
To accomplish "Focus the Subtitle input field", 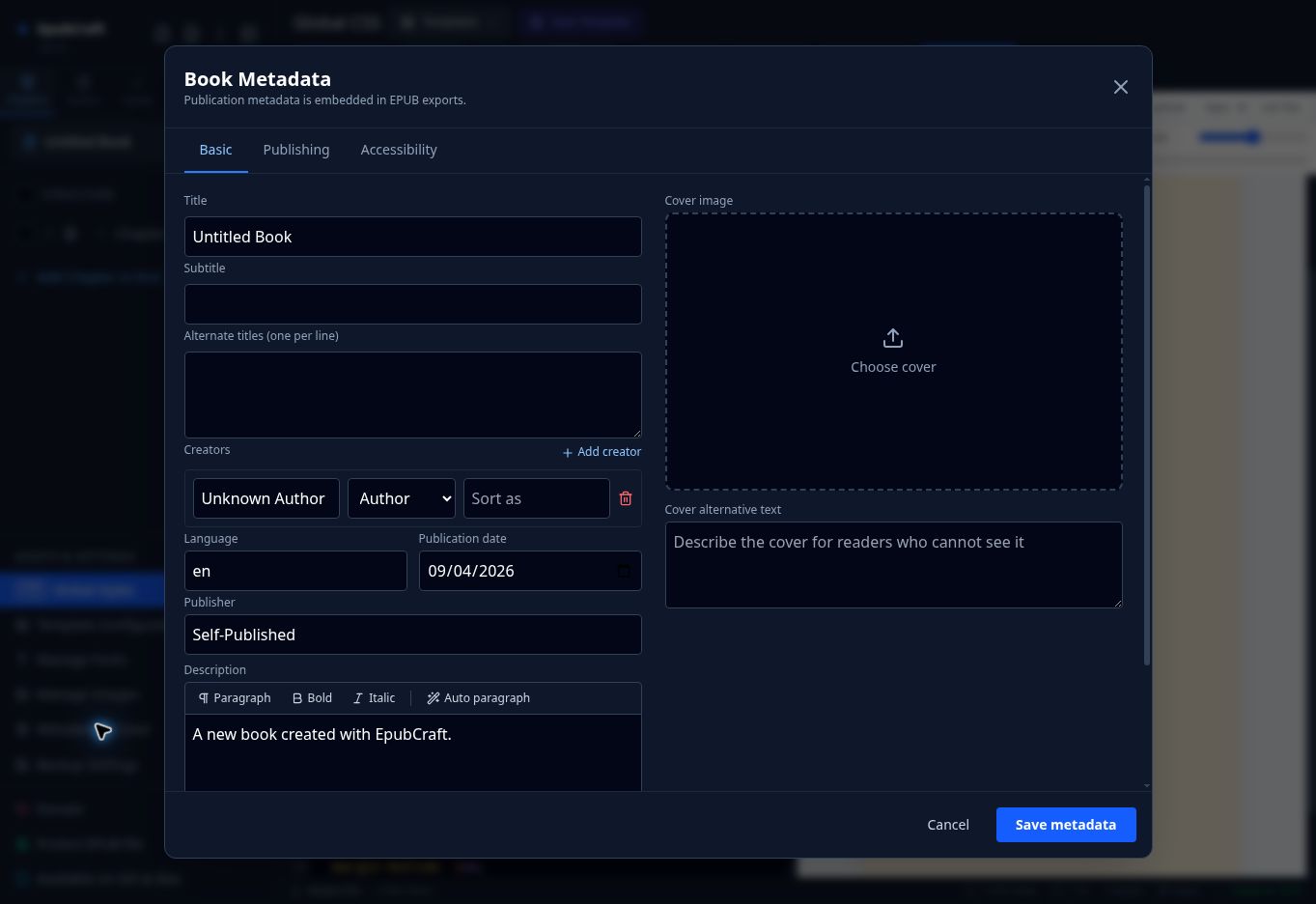I will 412,304.
